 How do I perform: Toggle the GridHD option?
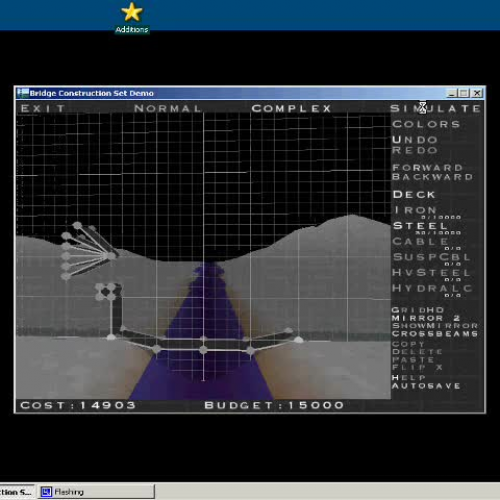pos(418,310)
